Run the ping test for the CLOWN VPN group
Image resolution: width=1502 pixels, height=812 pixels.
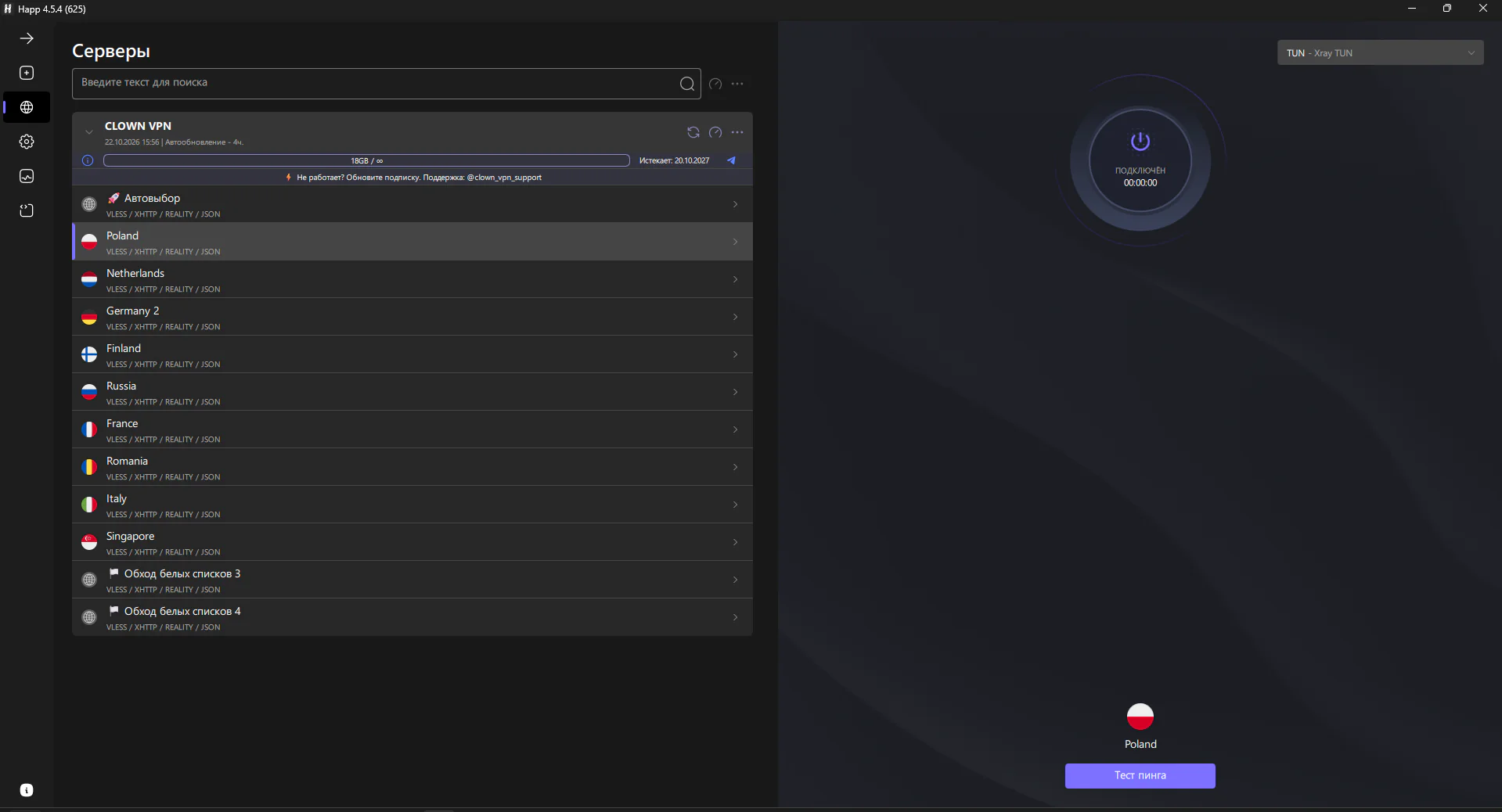click(715, 132)
